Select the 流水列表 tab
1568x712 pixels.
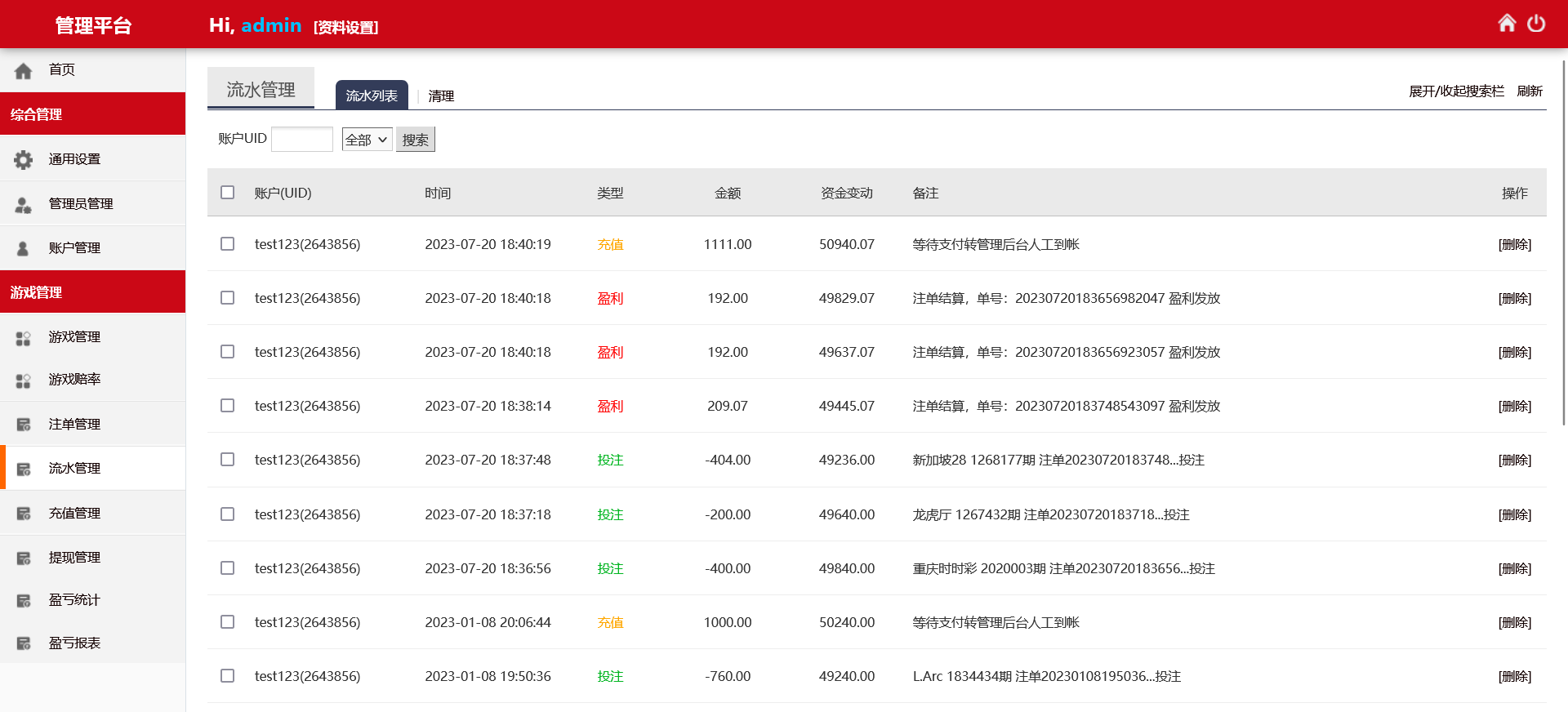click(372, 96)
